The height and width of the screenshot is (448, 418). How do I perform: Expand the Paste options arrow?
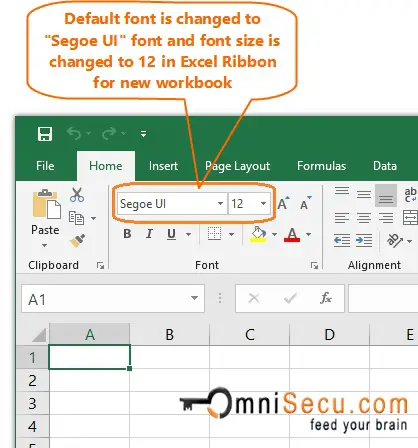(45, 245)
